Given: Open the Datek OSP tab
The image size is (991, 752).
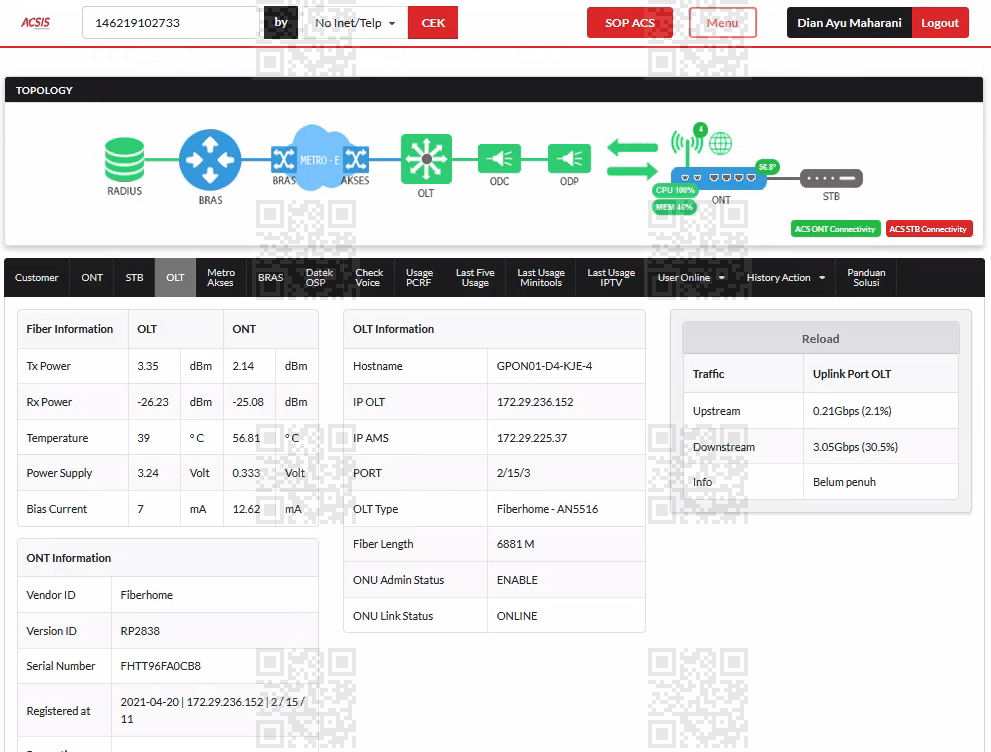Looking at the screenshot, I should [x=319, y=277].
